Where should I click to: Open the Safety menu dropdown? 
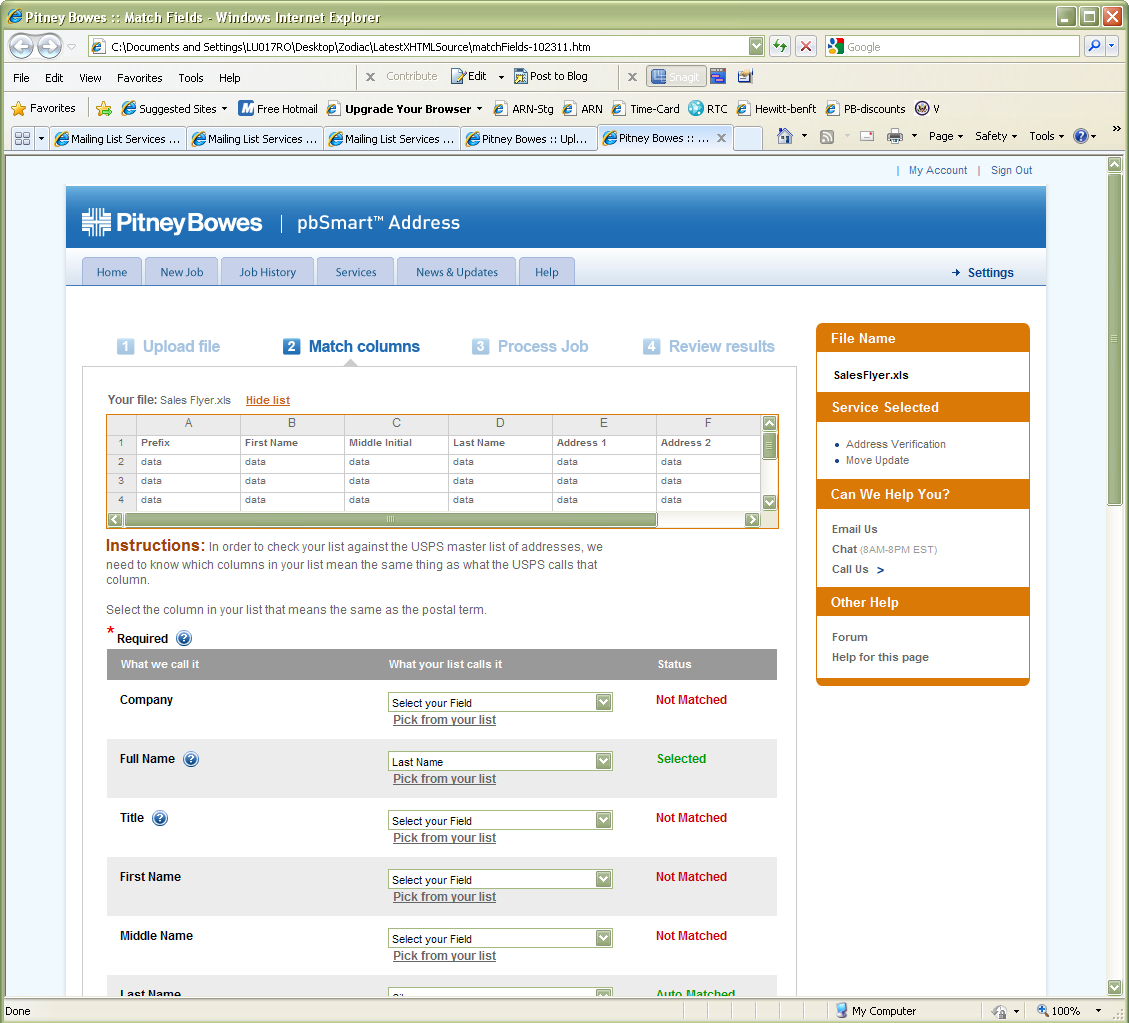coord(996,136)
